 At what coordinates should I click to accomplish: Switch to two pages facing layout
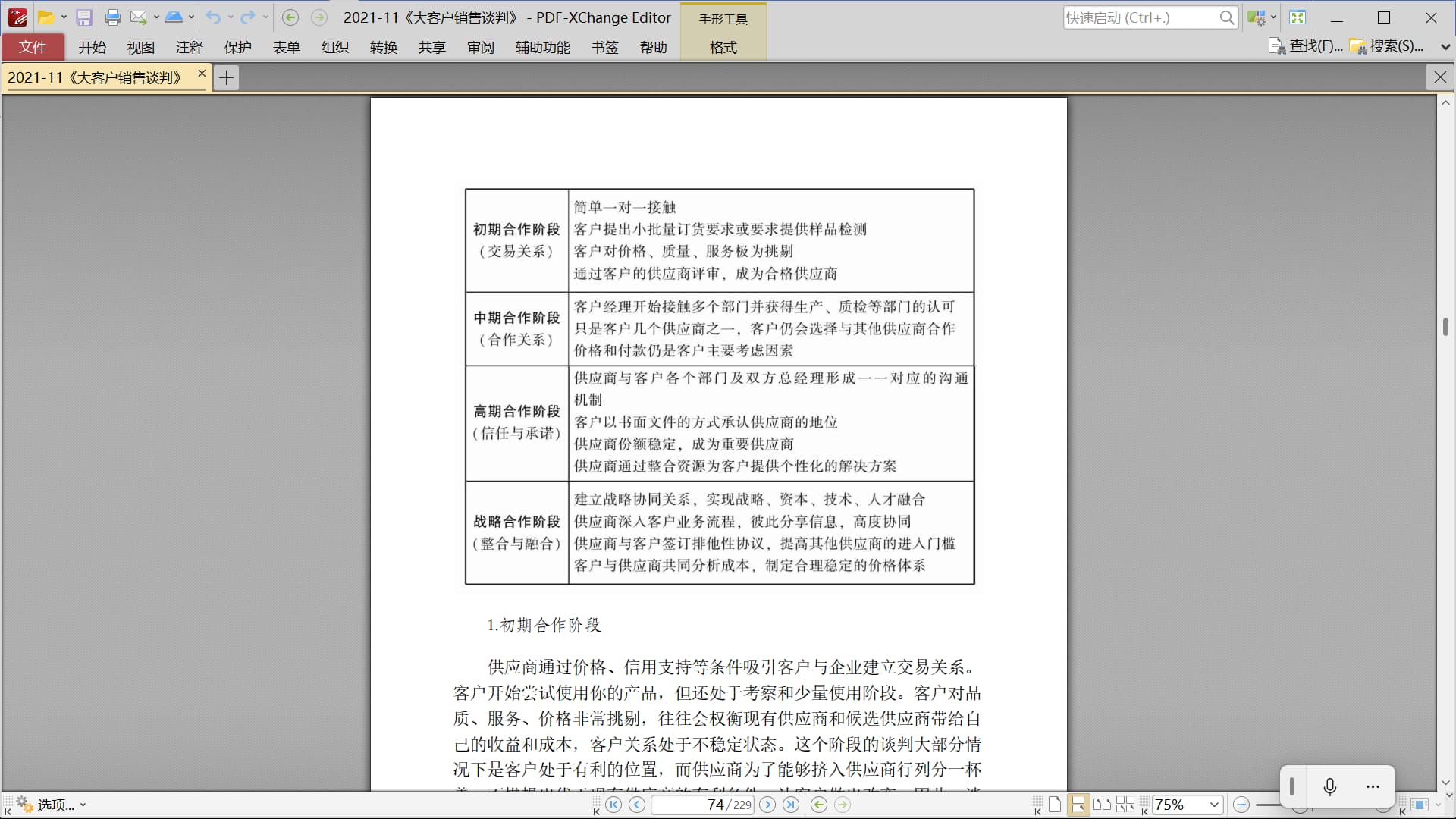coord(1102,805)
